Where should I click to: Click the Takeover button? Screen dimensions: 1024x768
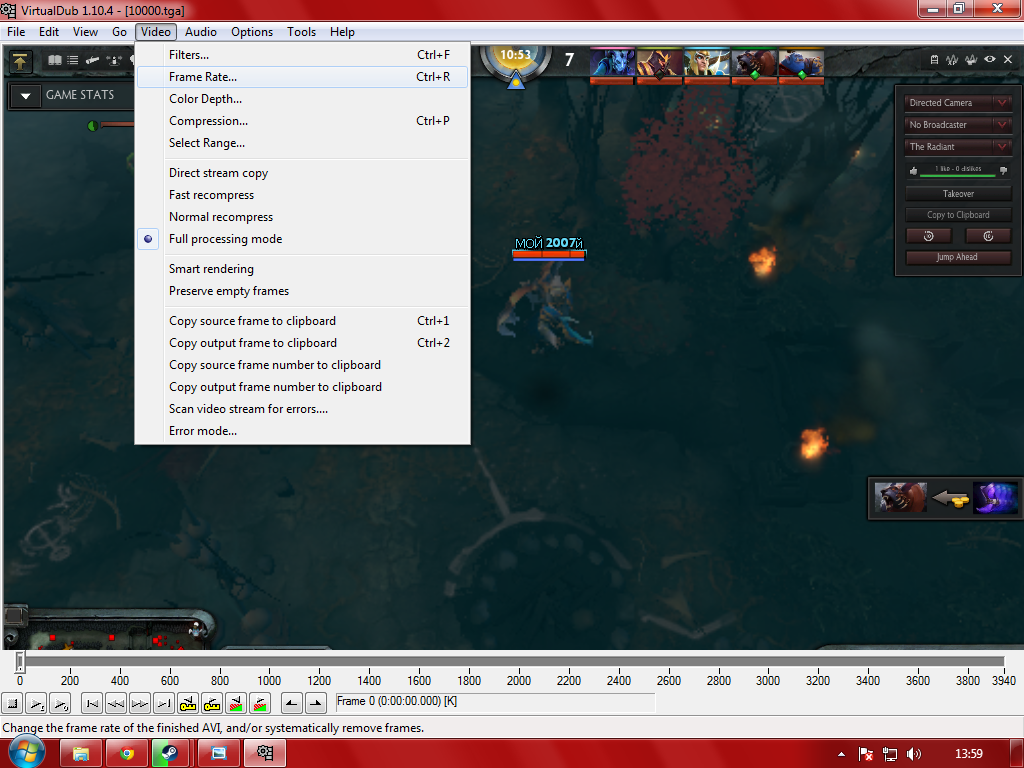(x=958, y=194)
